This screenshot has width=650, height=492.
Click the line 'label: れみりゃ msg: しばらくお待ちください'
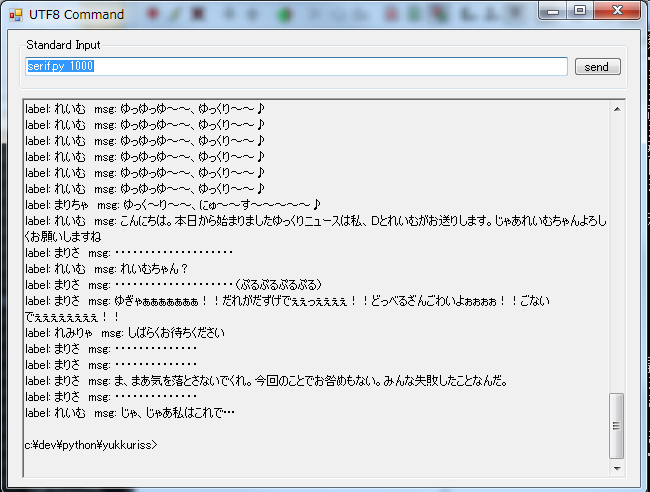coord(125,333)
